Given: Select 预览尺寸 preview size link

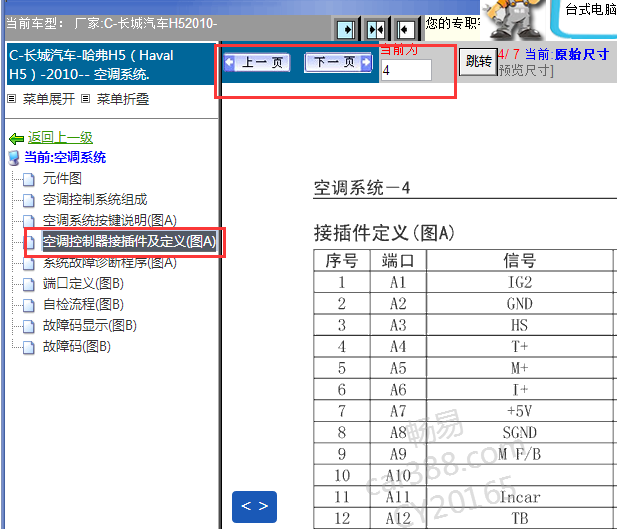Looking at the screenshot, I should tap(525, 71).
